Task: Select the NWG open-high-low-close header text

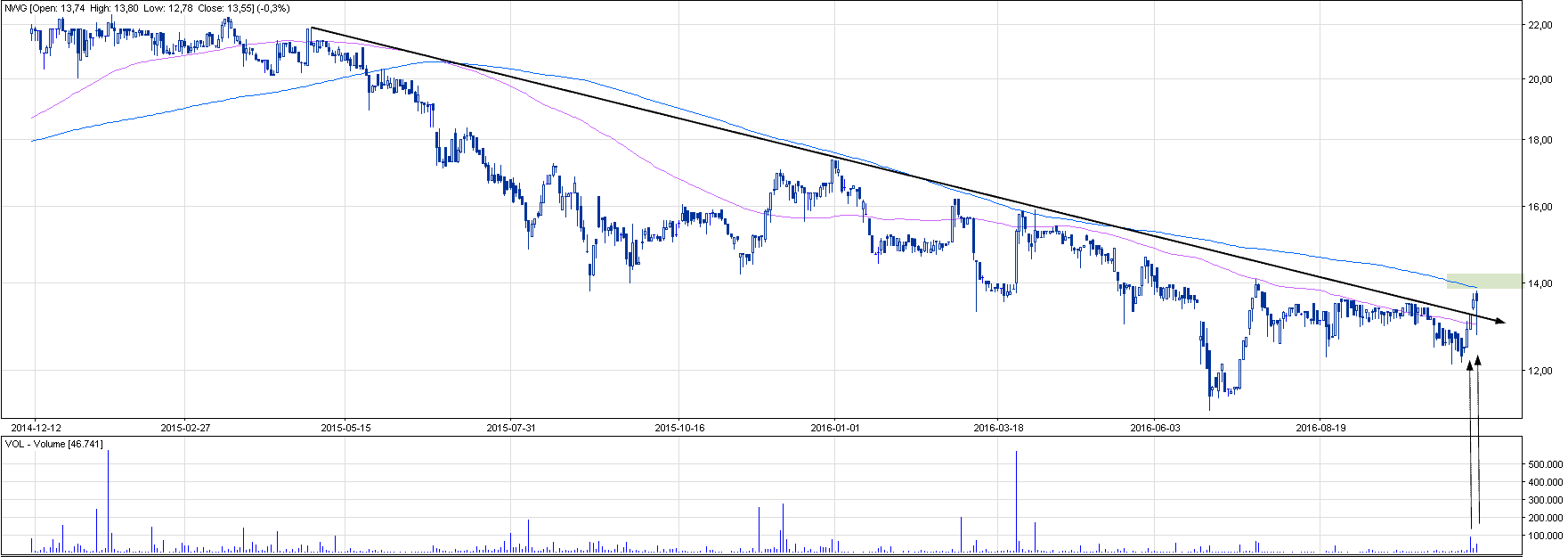Action: tap(147, 8)
